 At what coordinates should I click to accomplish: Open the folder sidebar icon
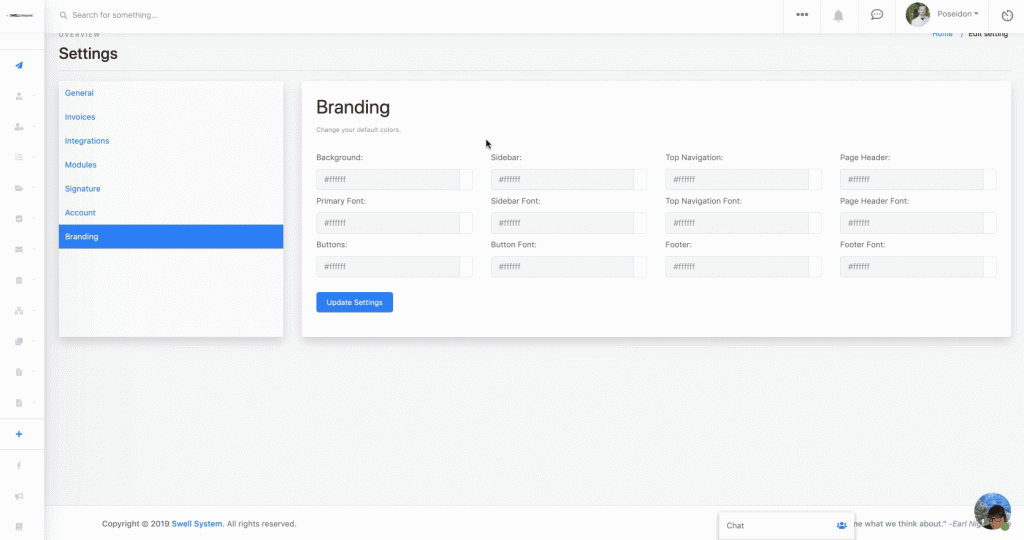19,188
